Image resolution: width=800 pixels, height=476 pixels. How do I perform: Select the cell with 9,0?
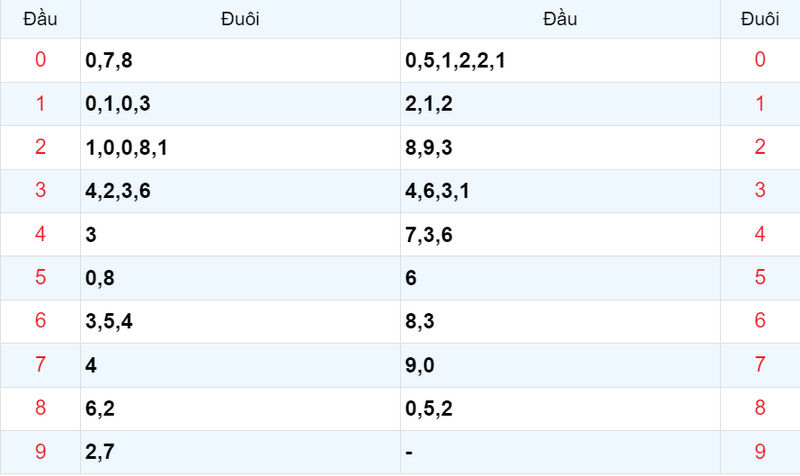[x=560, y=365]
